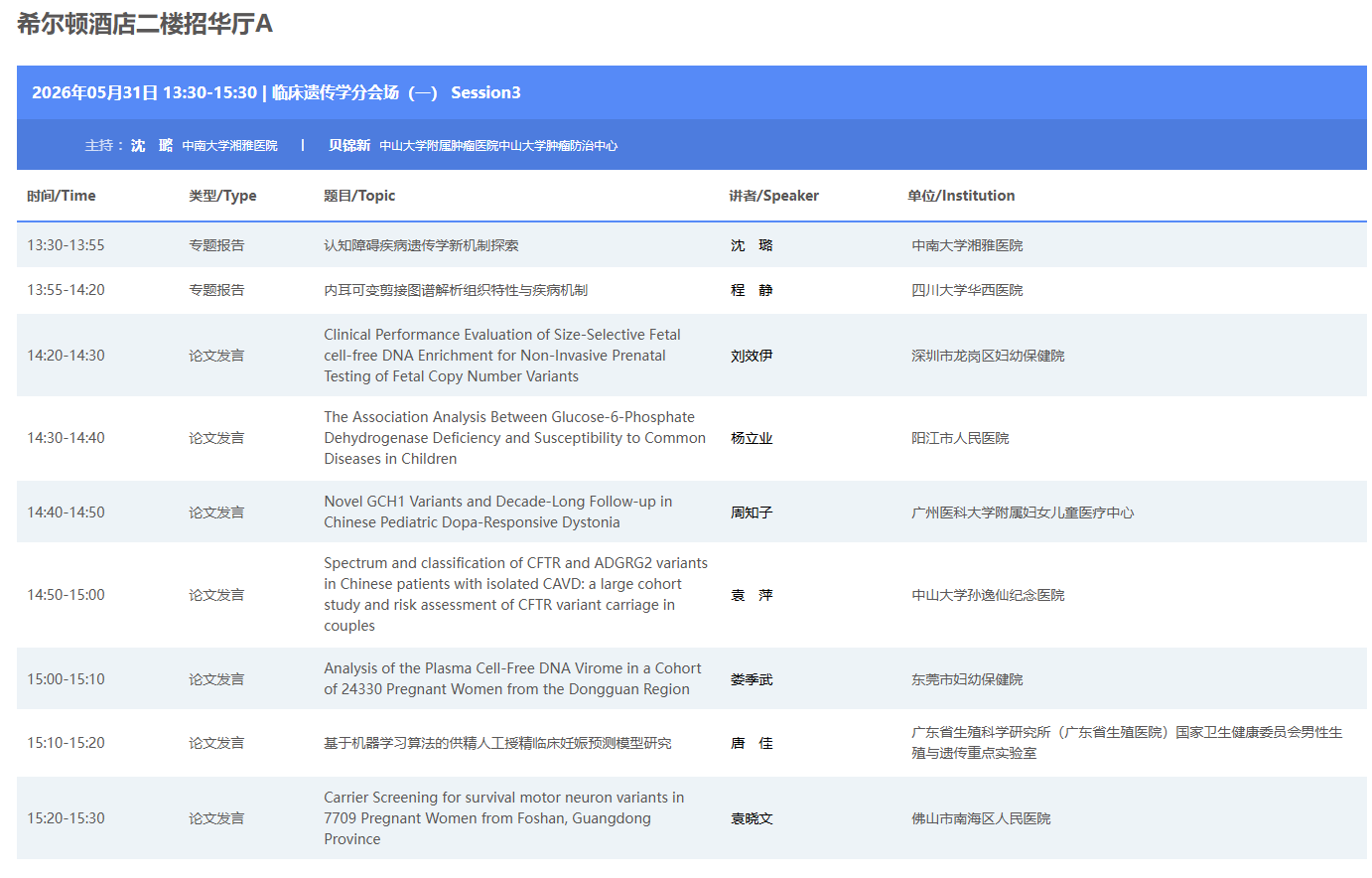
Task: Click 论文发言 type in the 15:10-15:20 row
Action: (x=216, y=743)
